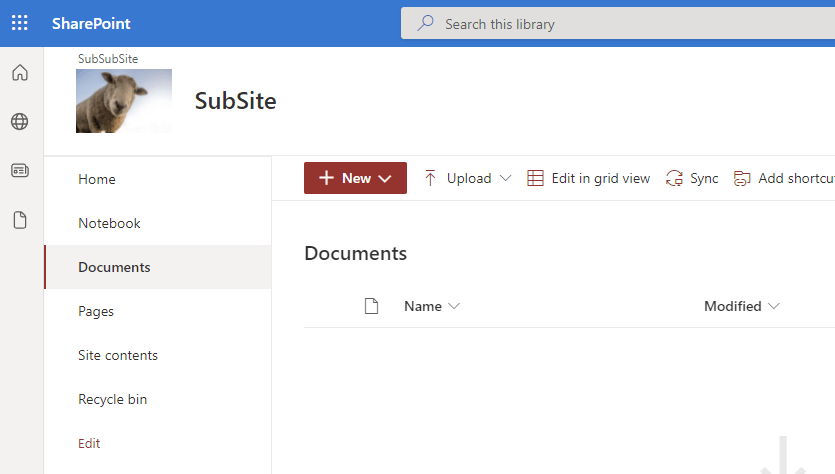Open the Name column sort dropdown
835x474 pixels.
tap(454, 306)
